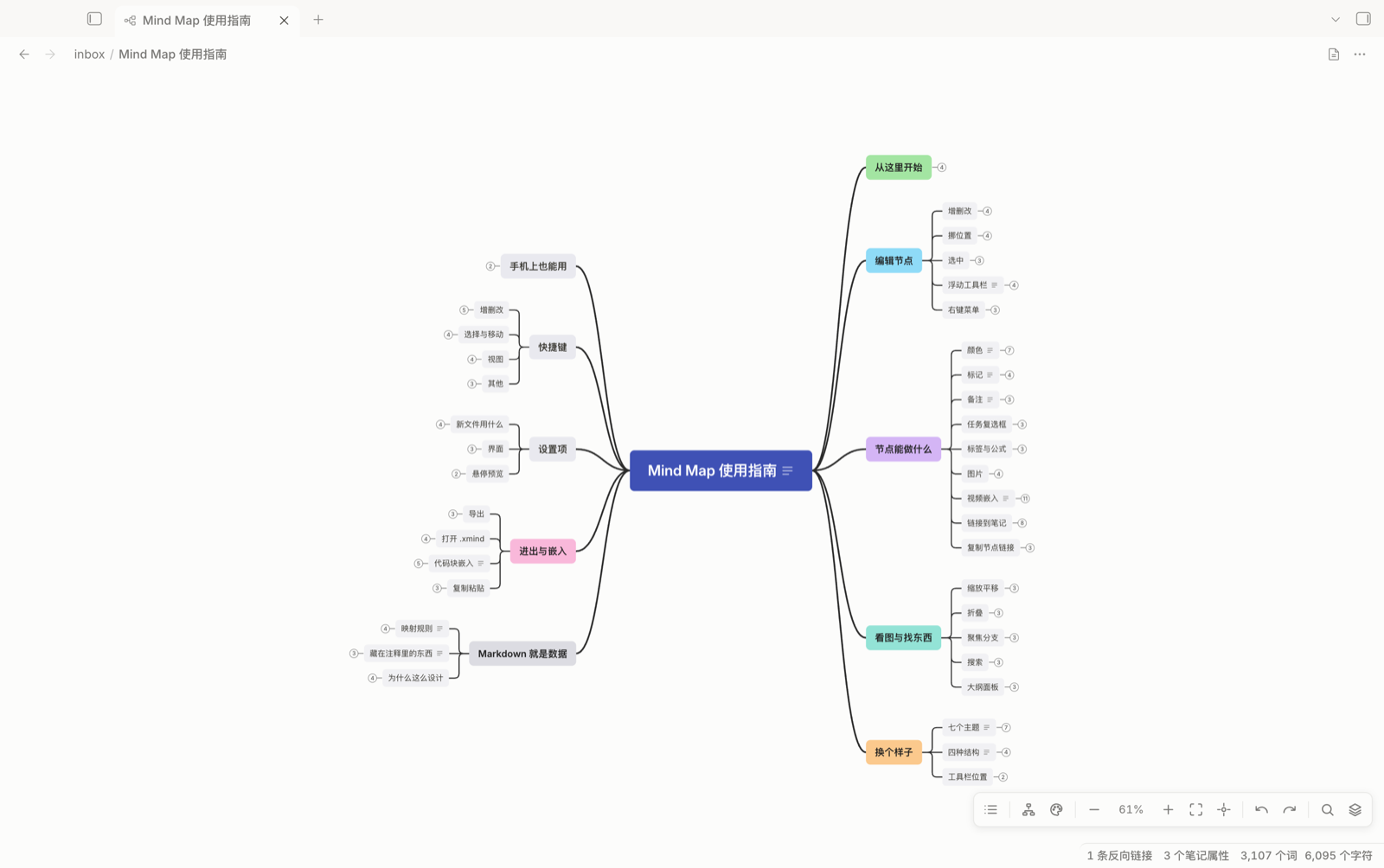Select the Markdown 就是数据 node

coord(522,654)
